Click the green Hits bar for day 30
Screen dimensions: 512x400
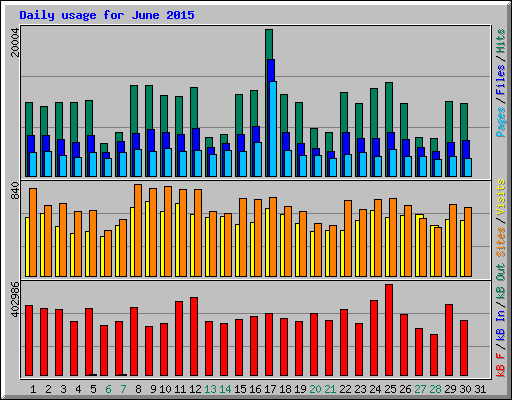pyautogui.click(x=464, y=122)
